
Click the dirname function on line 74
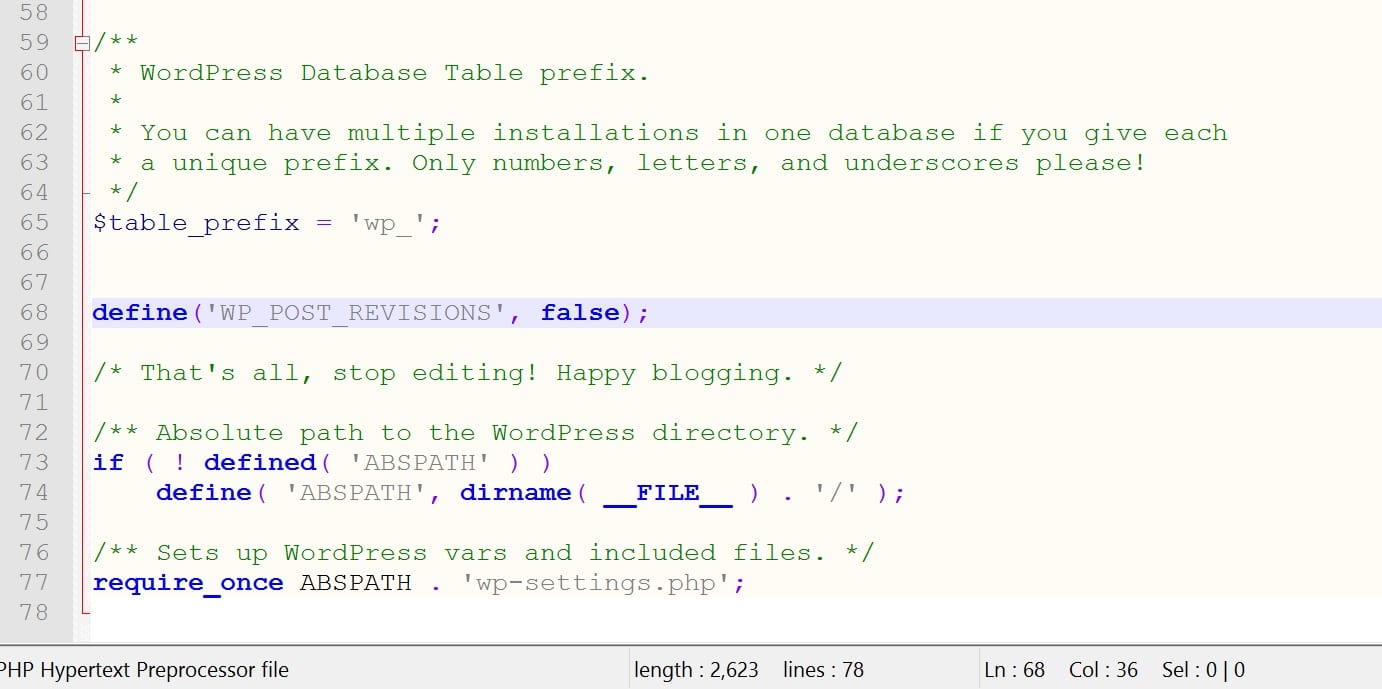point(516,492)
